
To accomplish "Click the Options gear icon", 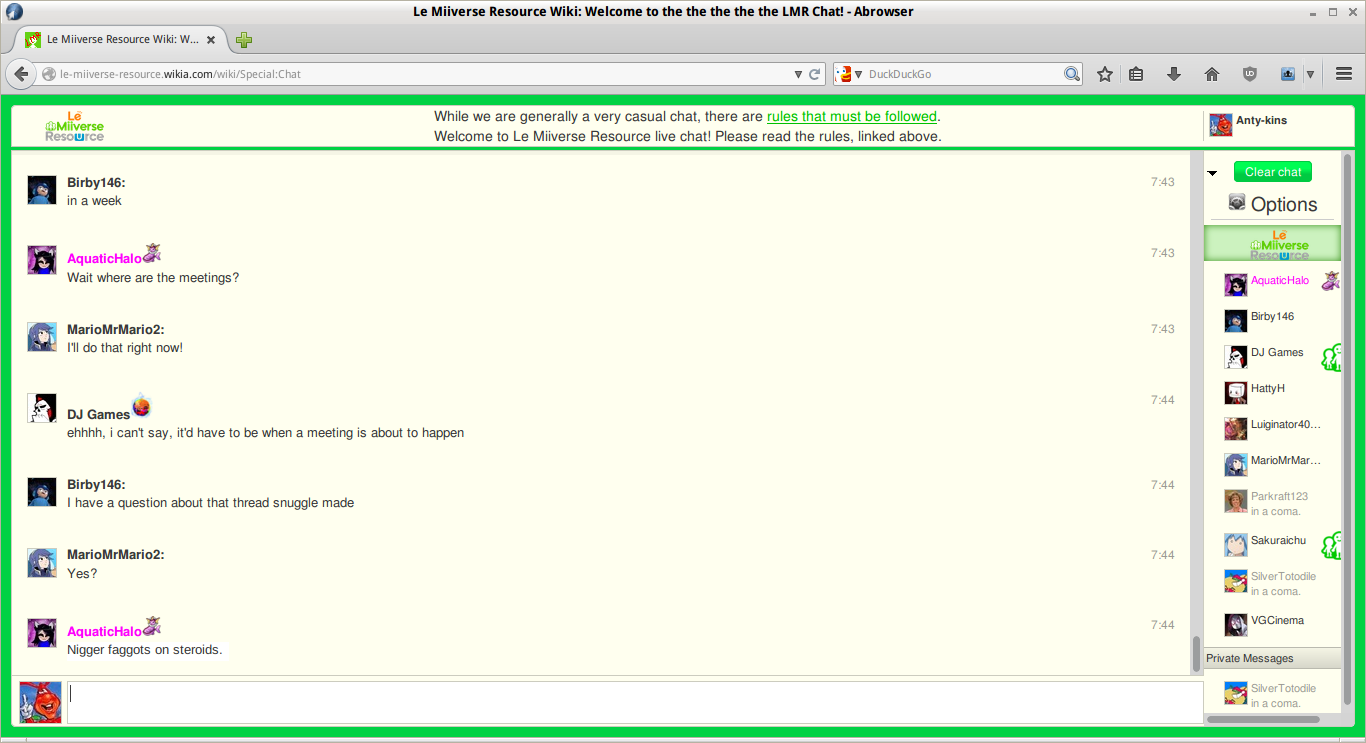I will 1237,203.
